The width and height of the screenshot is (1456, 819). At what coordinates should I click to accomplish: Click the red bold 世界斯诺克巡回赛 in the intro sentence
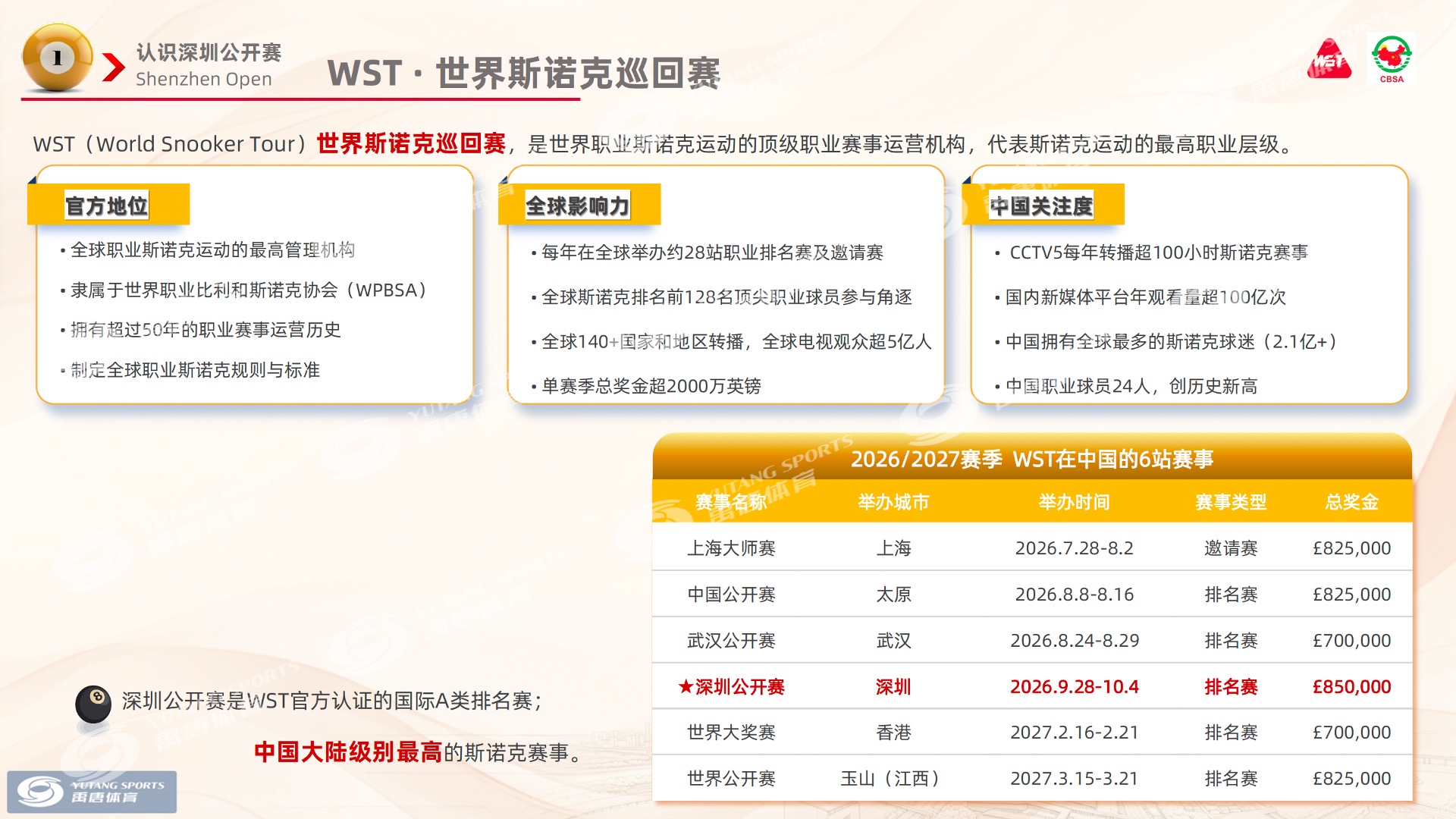pyautogui.click(x=411, y=143)
